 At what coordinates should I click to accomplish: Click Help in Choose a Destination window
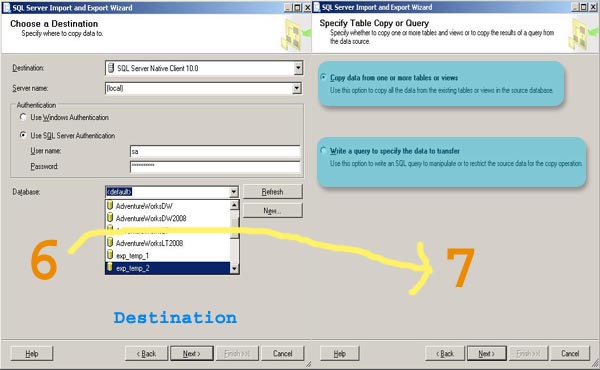tap(32, 354)
